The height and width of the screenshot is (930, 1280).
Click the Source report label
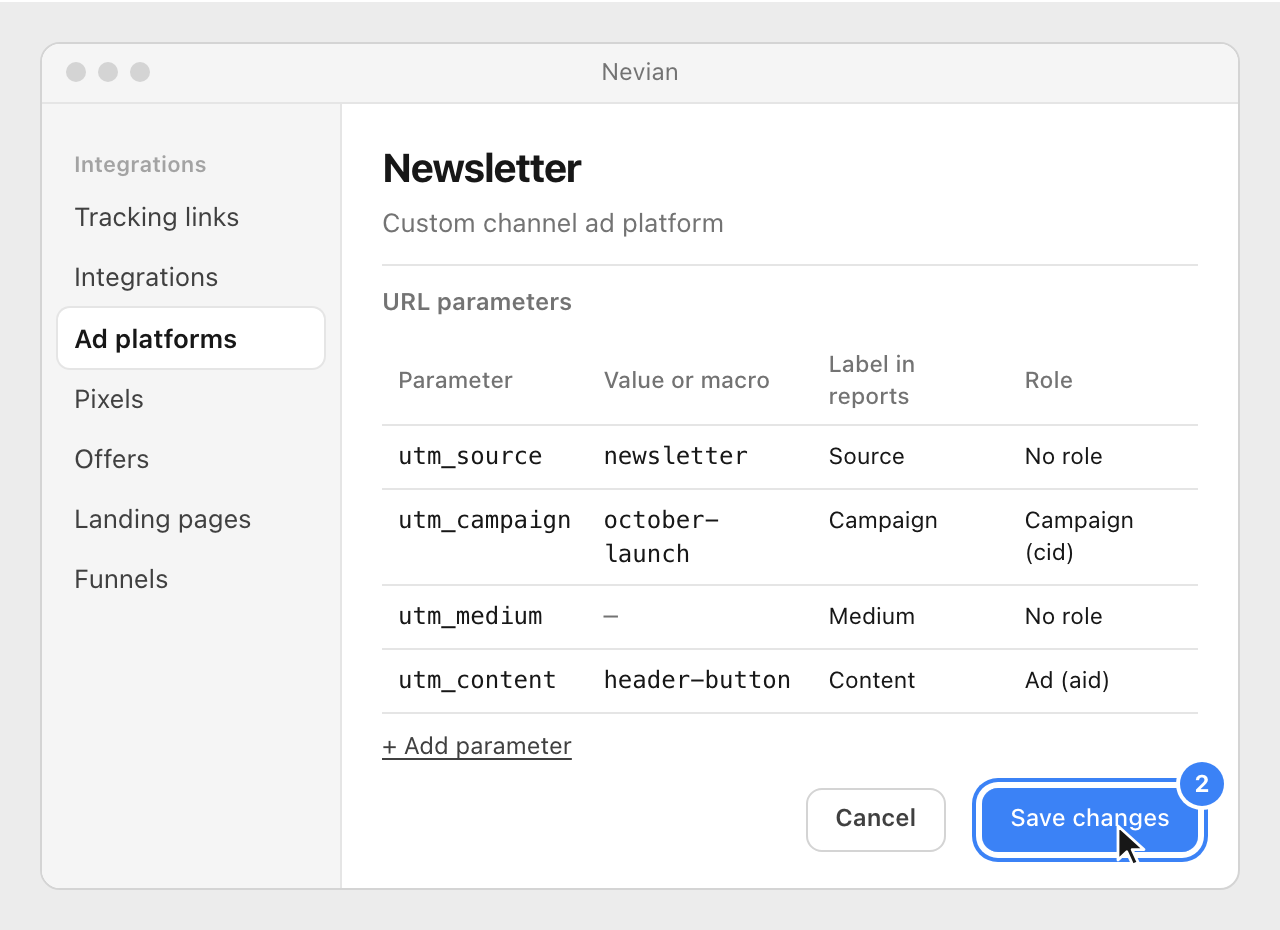point(867,456)
